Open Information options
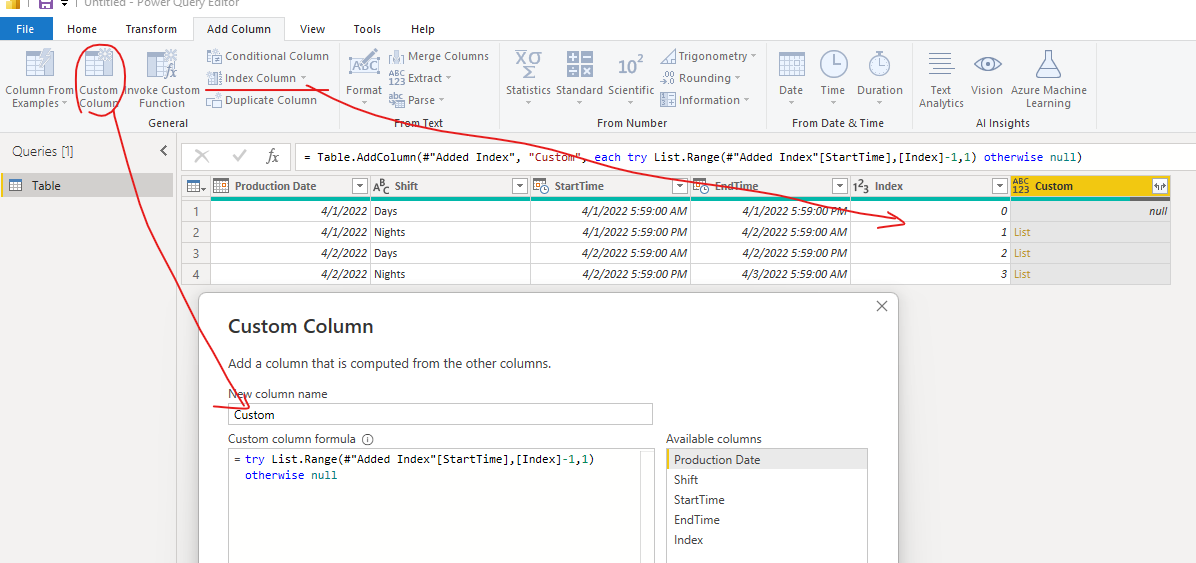The height and width of the screenshot is (563, 1196). [705, 100]
